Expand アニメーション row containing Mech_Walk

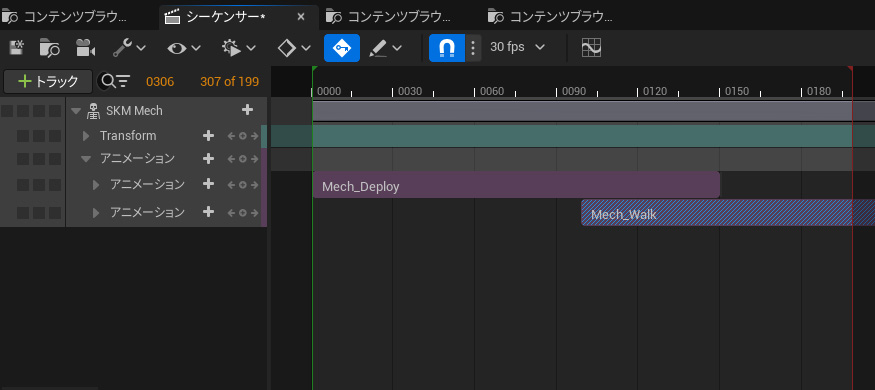[96, 213]
